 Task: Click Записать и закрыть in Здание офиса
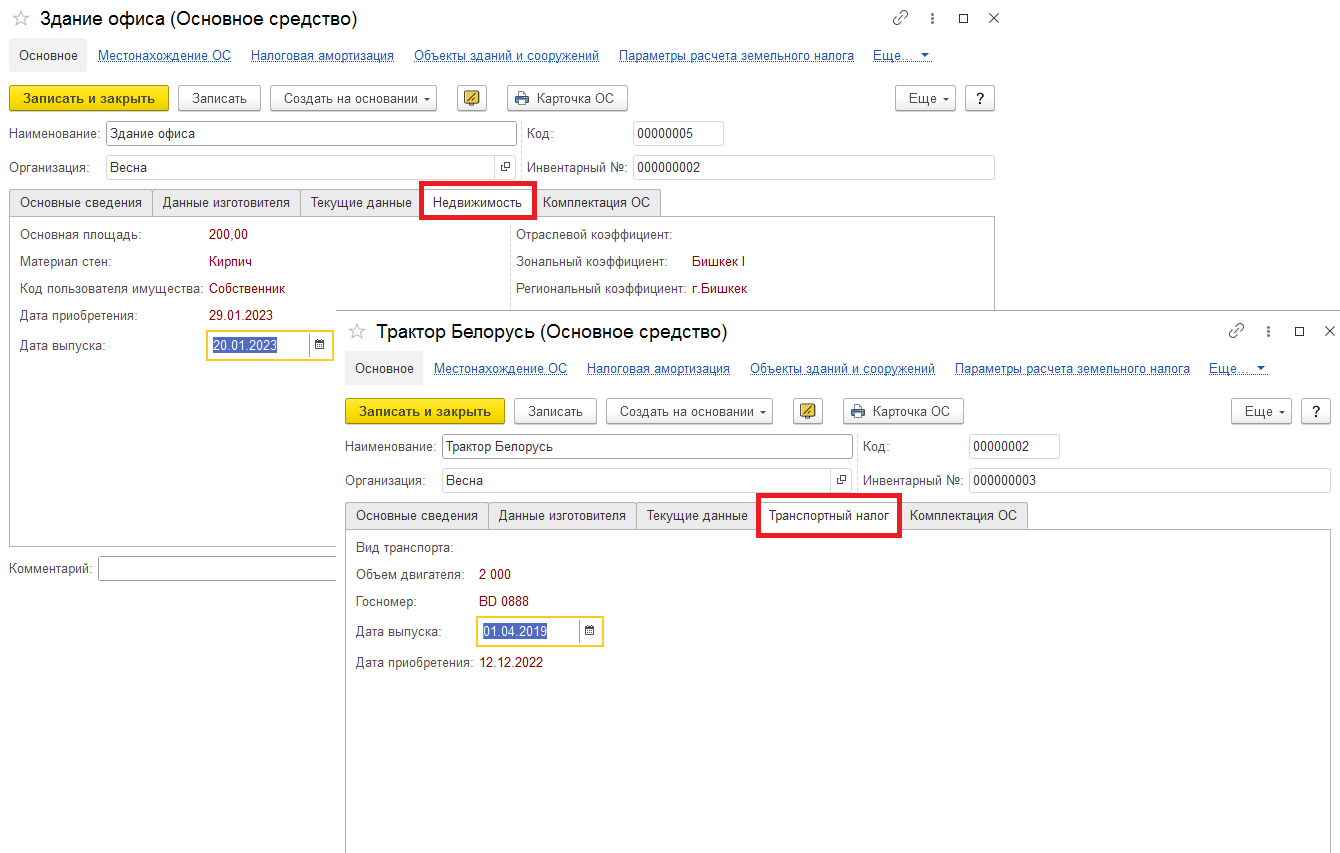pyautogui.click(x=89, y=98)
